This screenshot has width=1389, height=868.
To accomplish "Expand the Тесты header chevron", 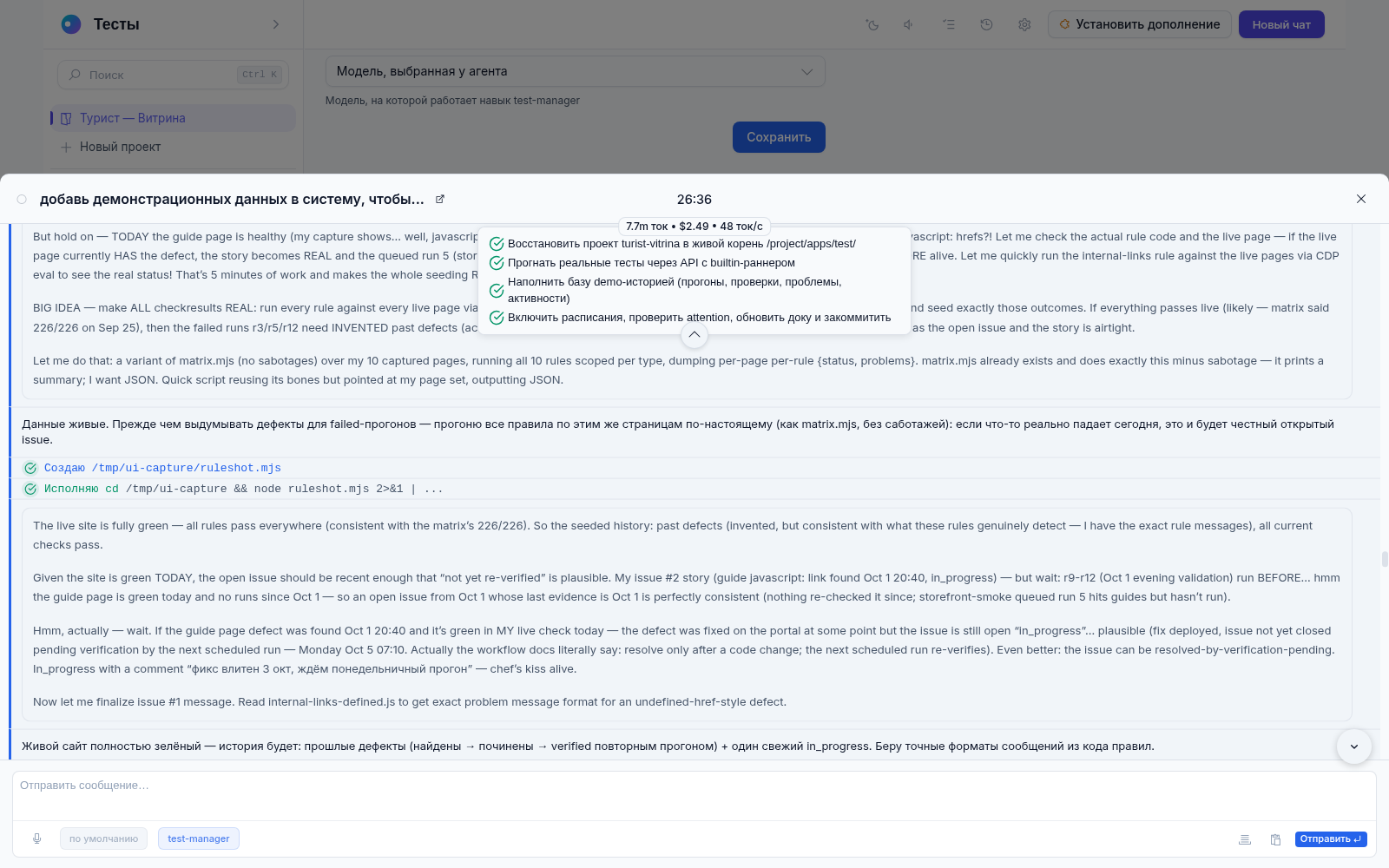I will (x=276, y=24).
